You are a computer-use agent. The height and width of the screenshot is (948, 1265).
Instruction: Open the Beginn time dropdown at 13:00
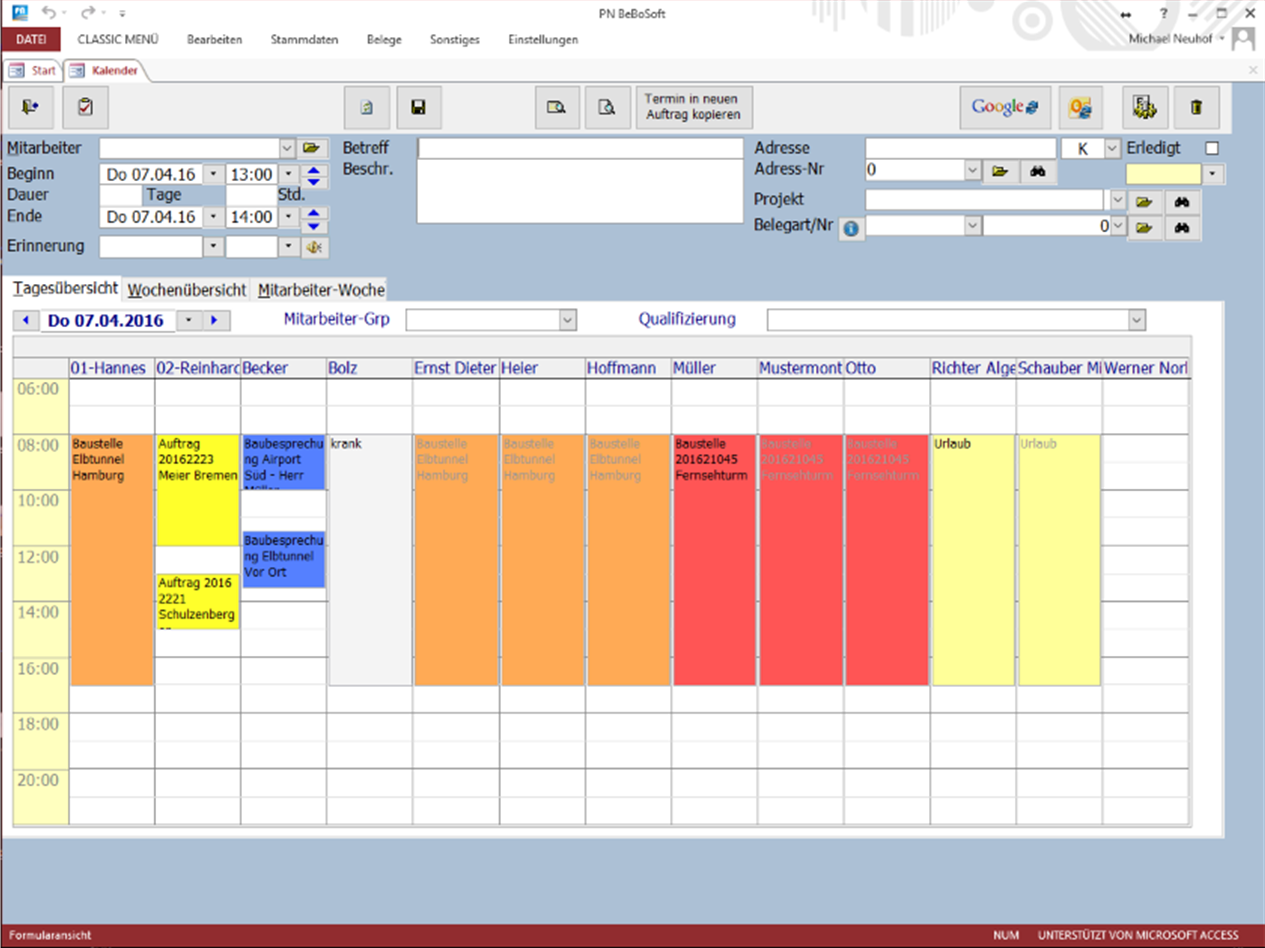tap(288, 174)
